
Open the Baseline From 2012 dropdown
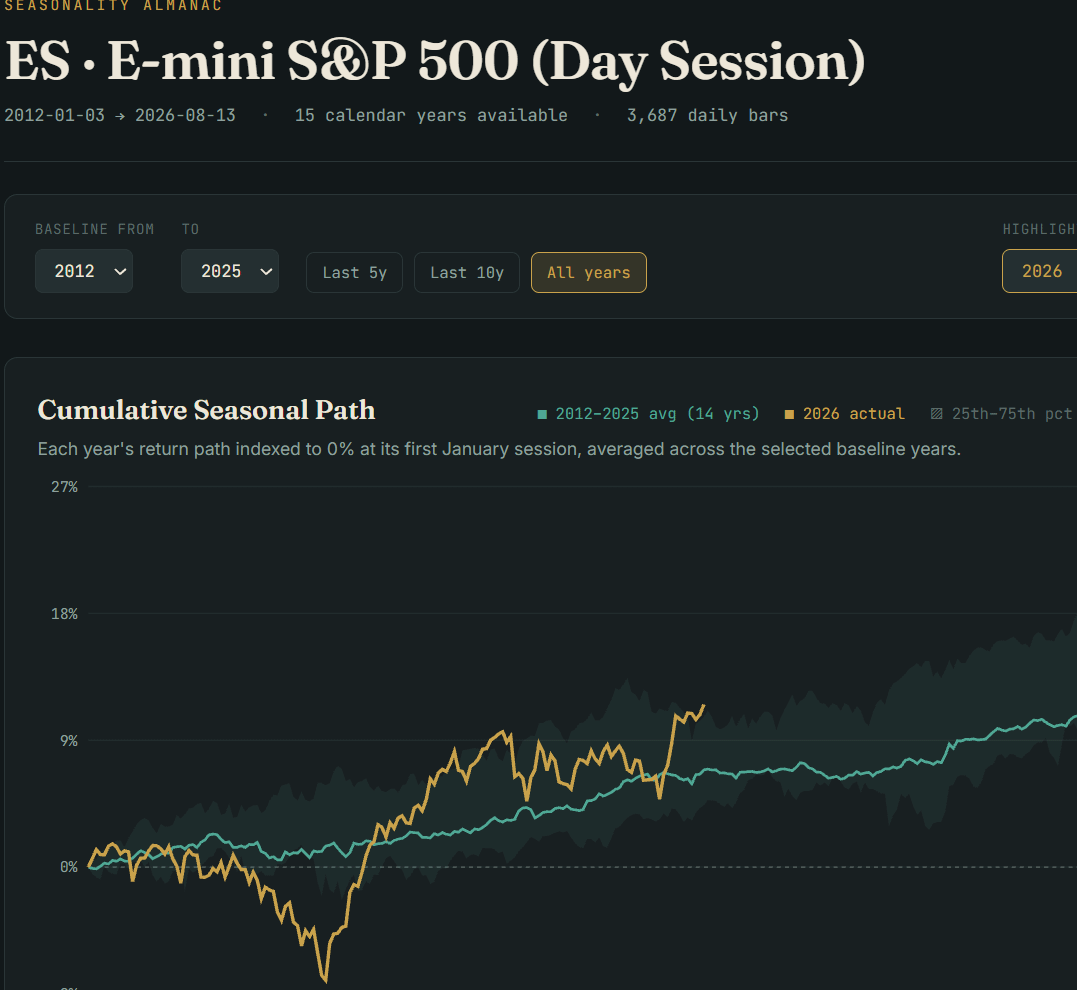coord(84,271)
